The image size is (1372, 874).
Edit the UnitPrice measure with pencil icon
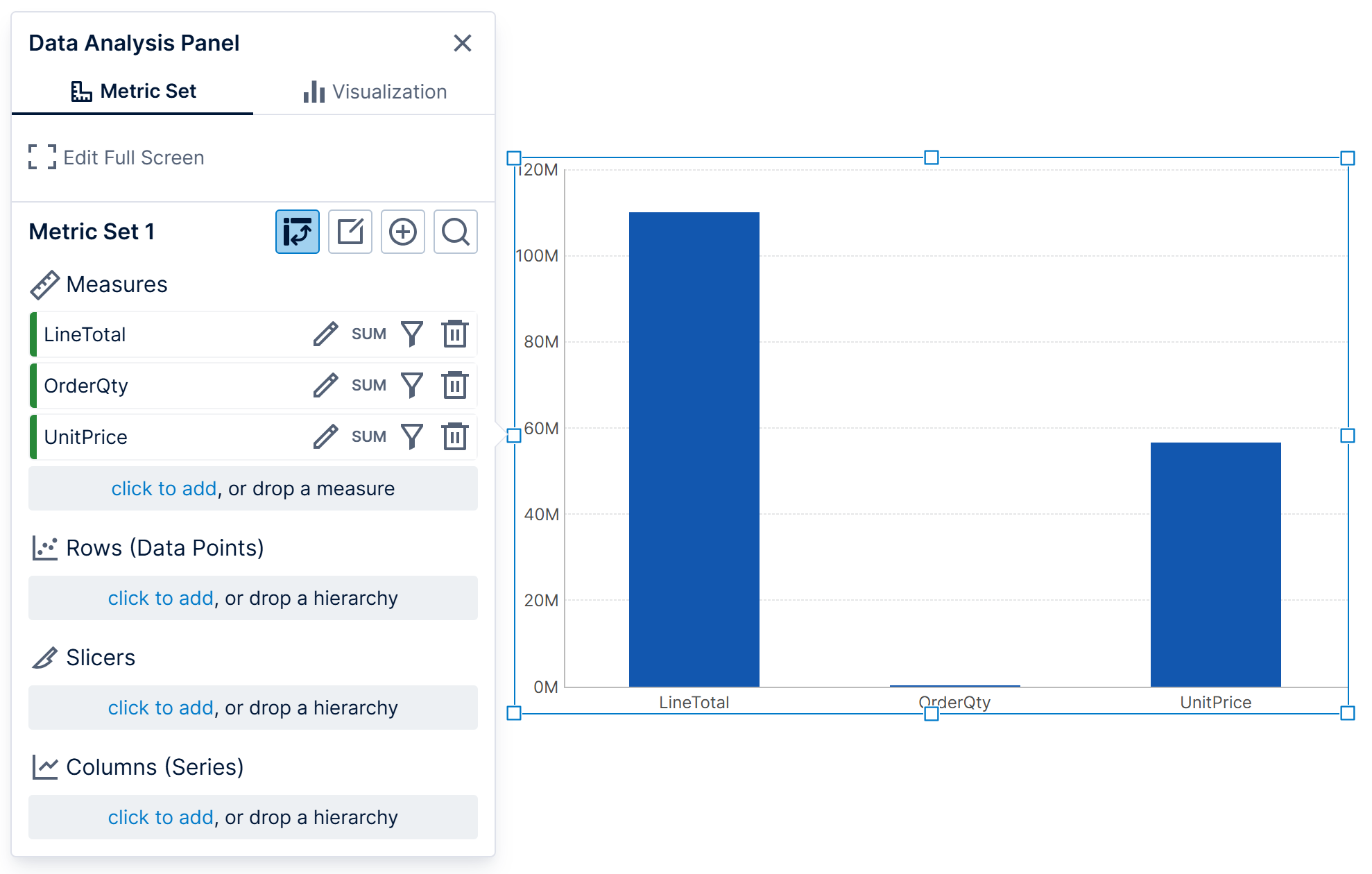tap(325, 437)
